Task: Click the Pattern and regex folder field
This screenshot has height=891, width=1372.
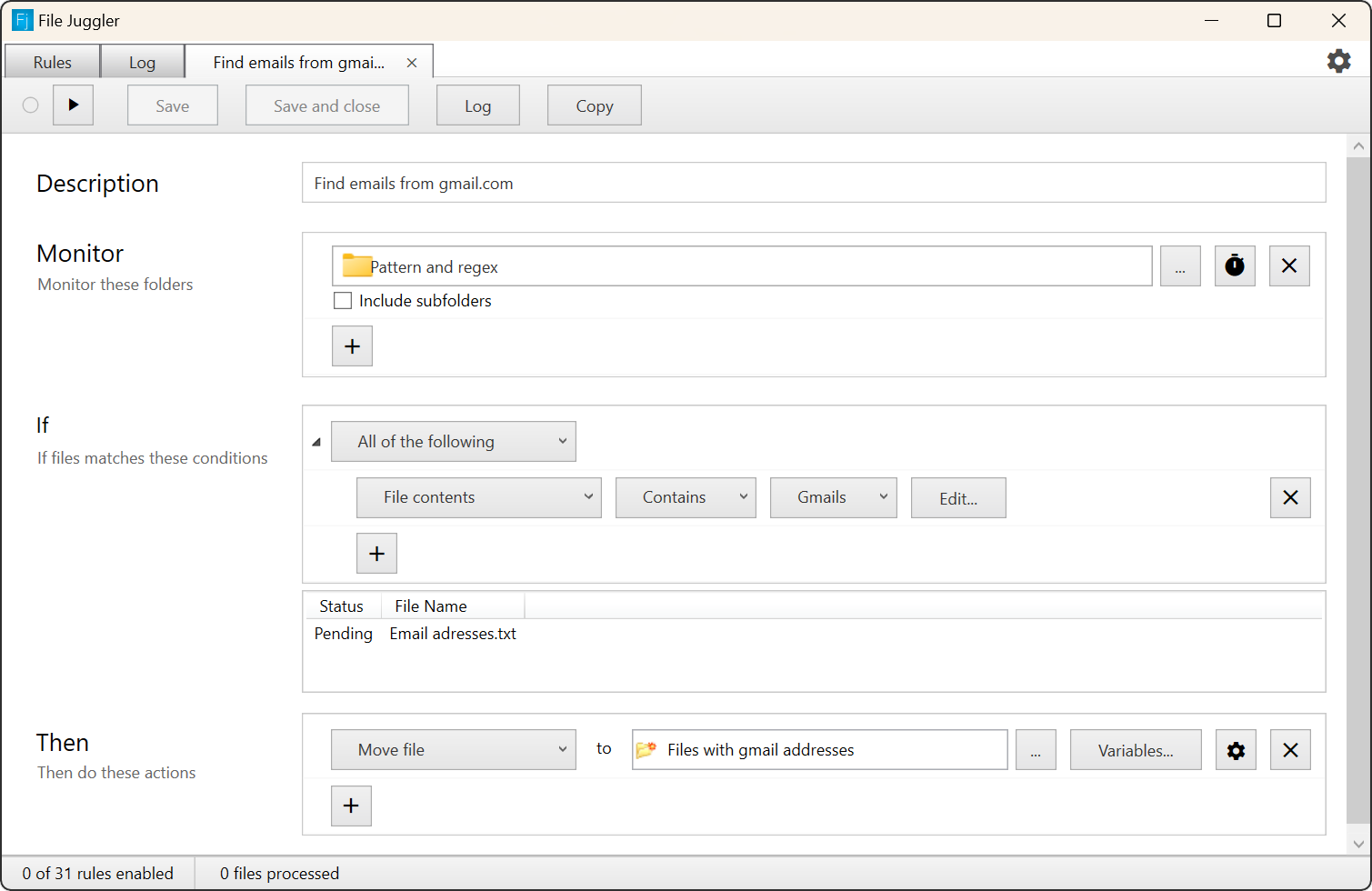Action: 742,266
